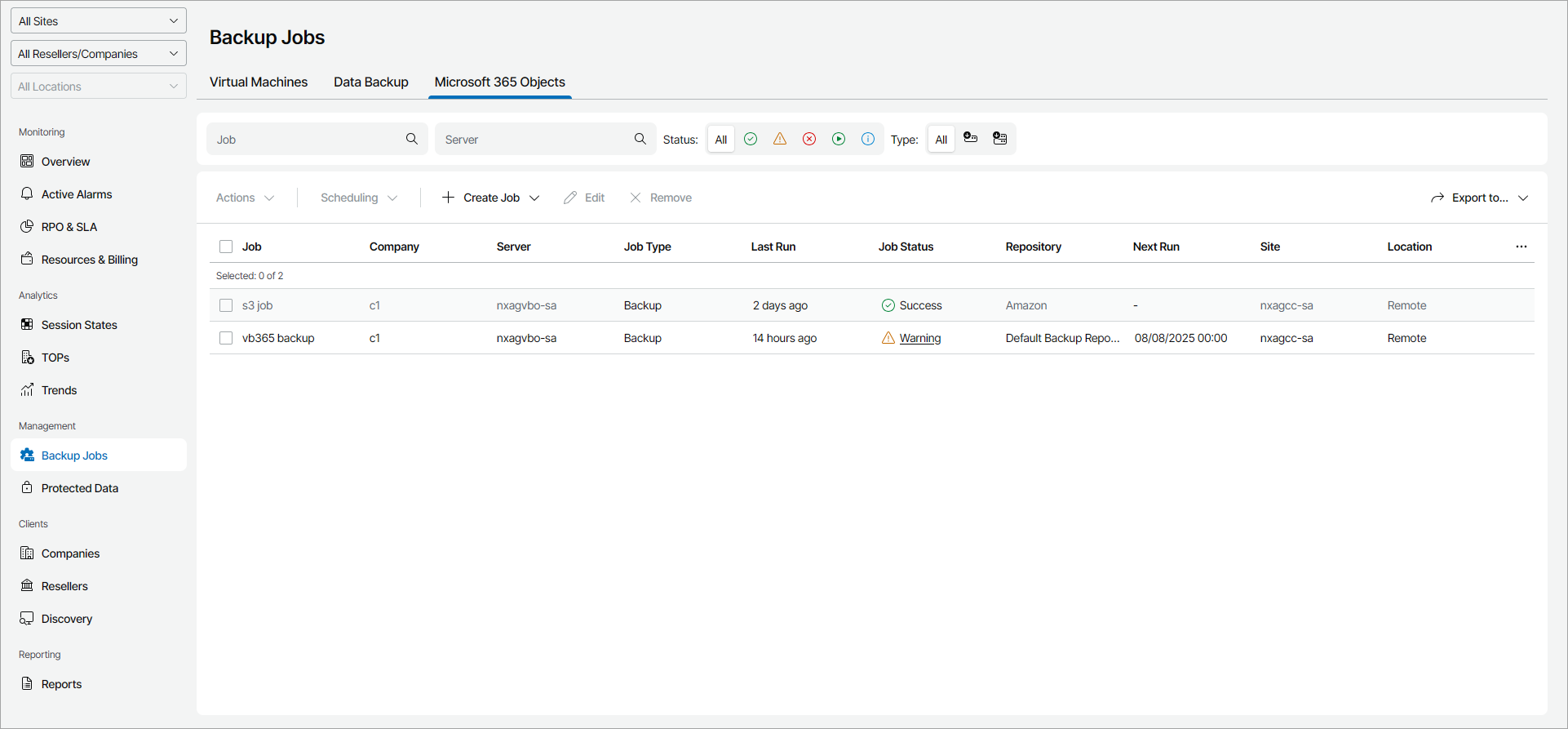
Task: Expand the Actions menu
Action: (x=245, y=198)
